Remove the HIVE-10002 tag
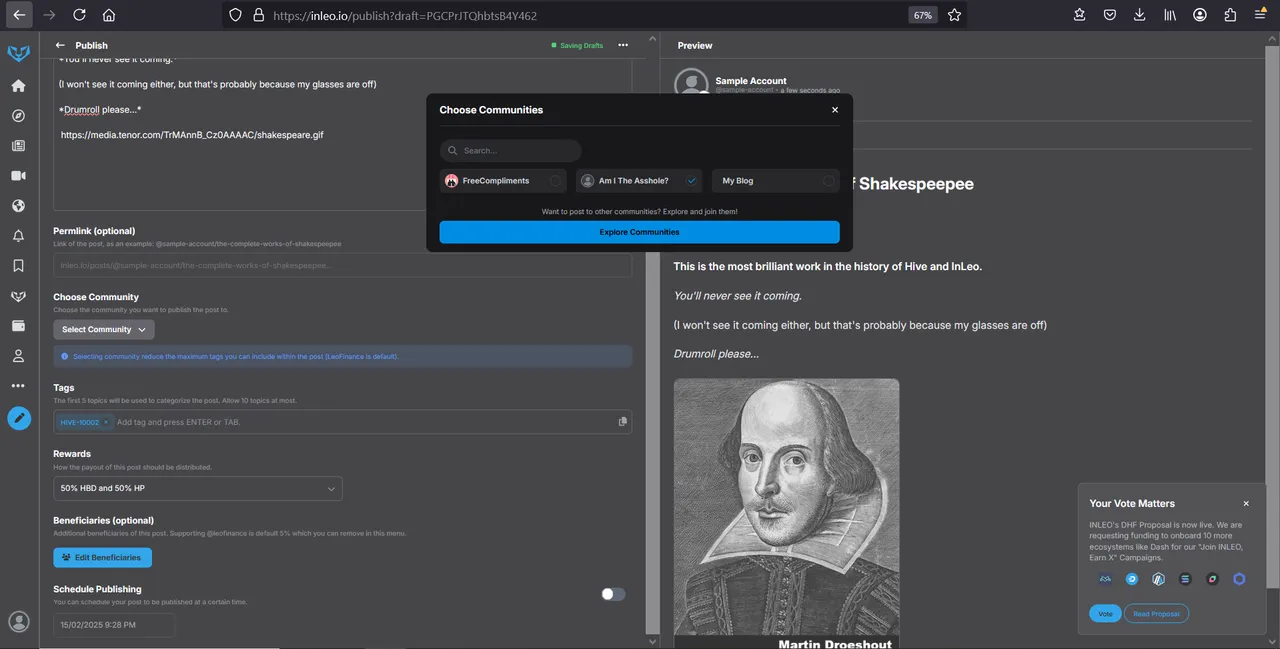 [x=106, y=422]
